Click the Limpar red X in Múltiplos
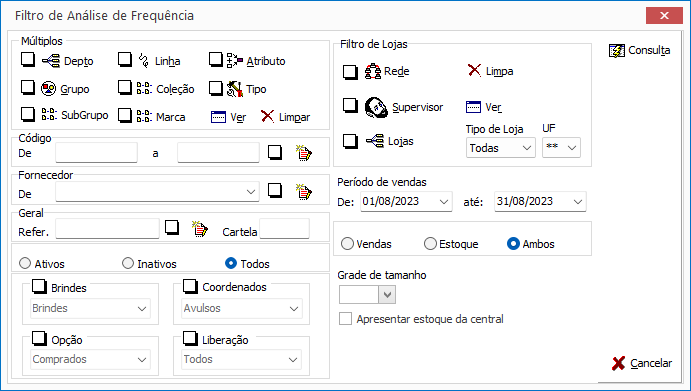691x391 pixels. [x=267, y=116]
